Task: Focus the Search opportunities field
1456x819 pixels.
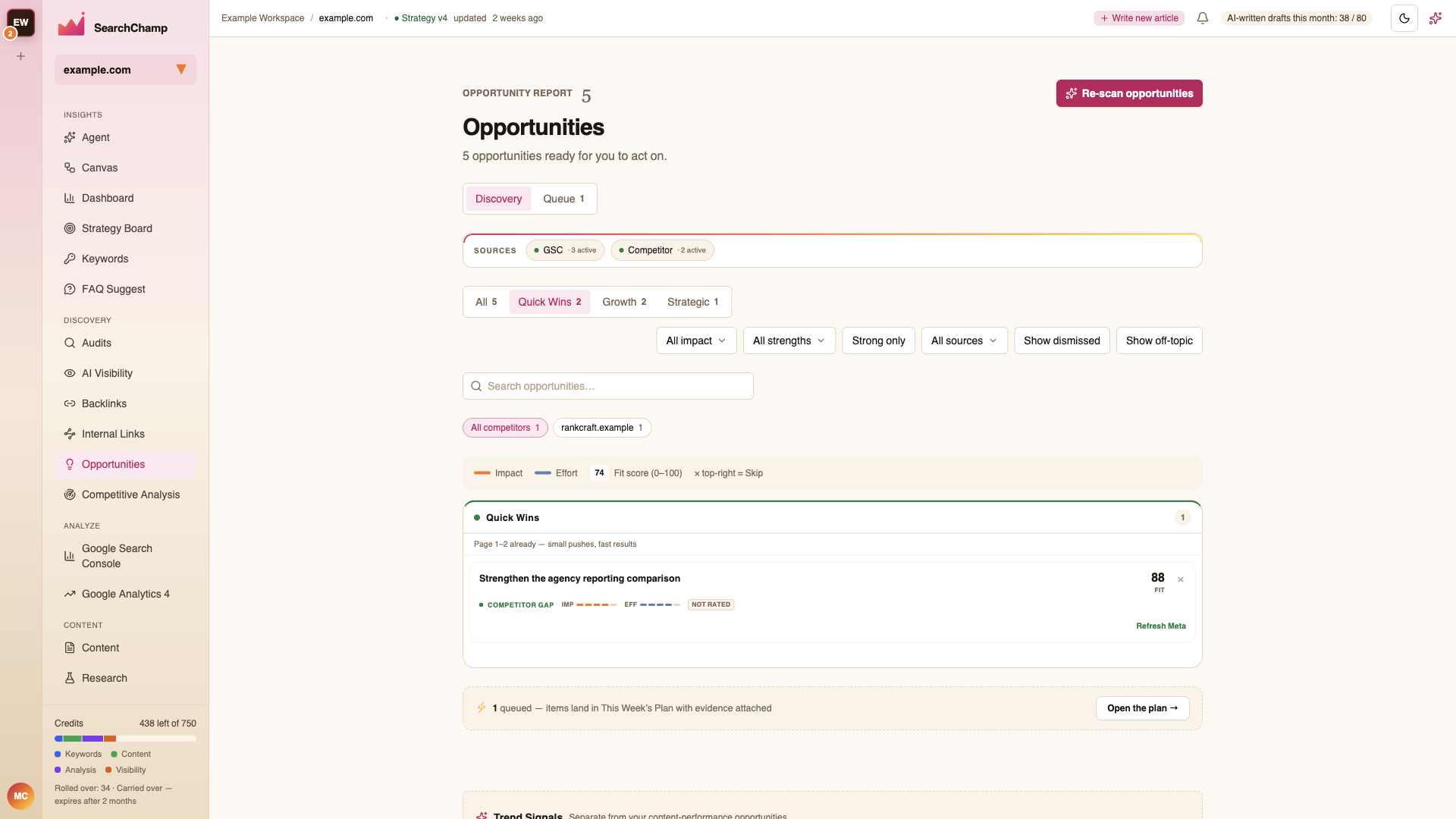Action: tap(608, 386)
